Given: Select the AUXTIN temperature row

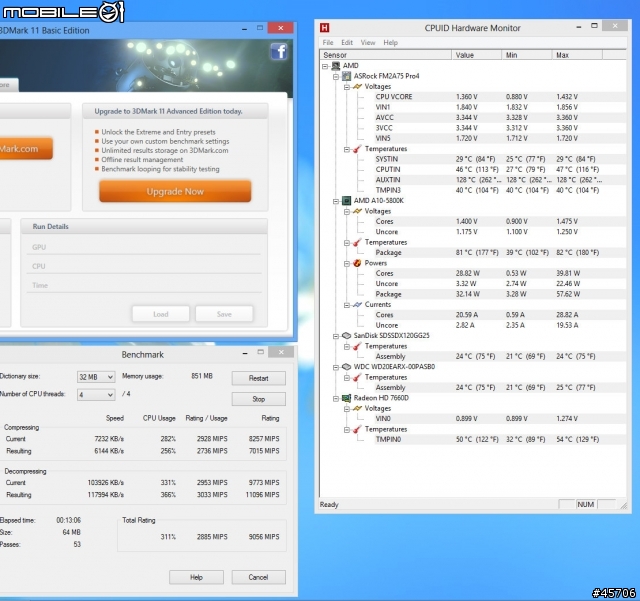Looking at the screenshot, I should [500, 180].
